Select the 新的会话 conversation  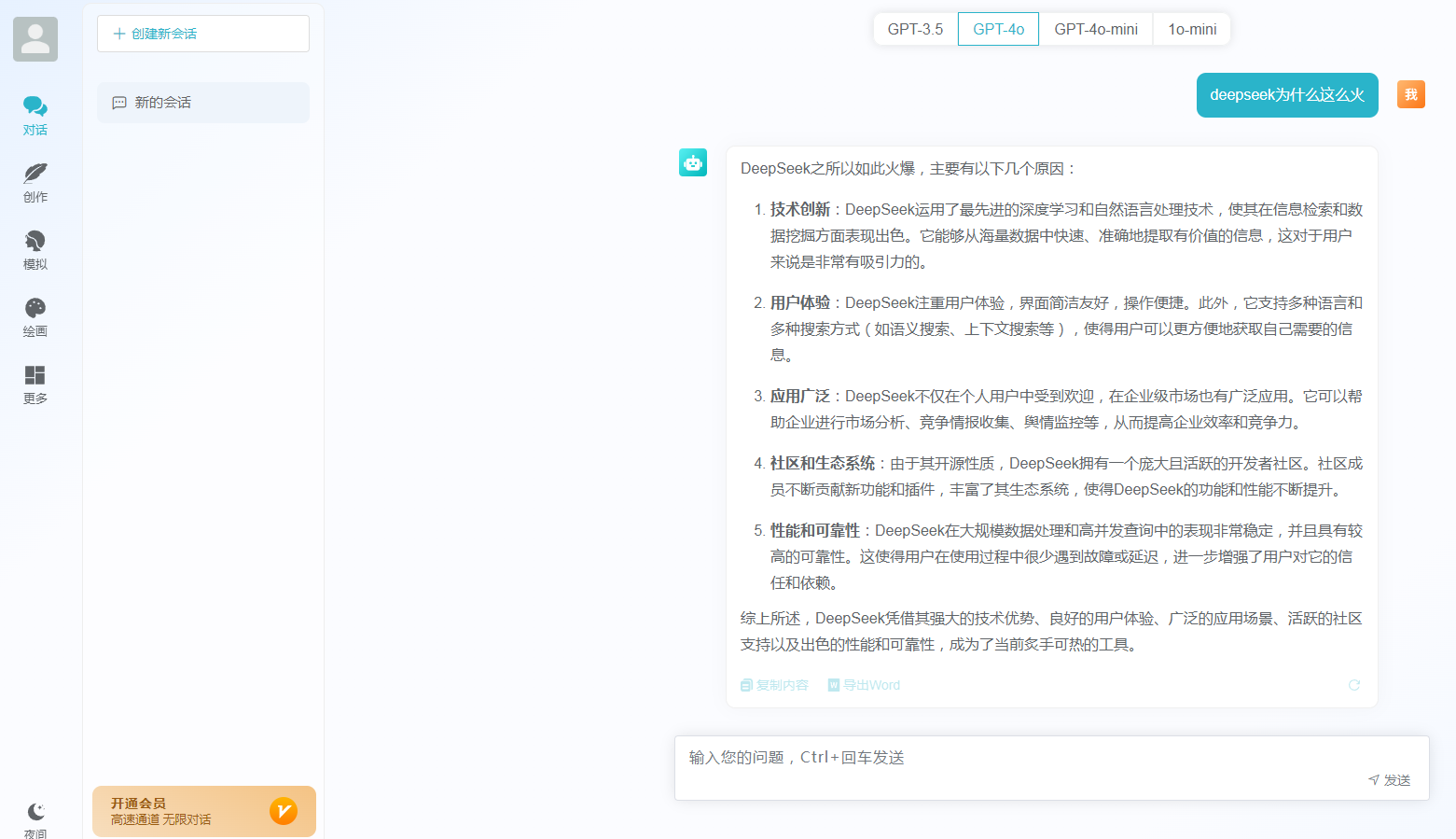(x=203, y=103)
